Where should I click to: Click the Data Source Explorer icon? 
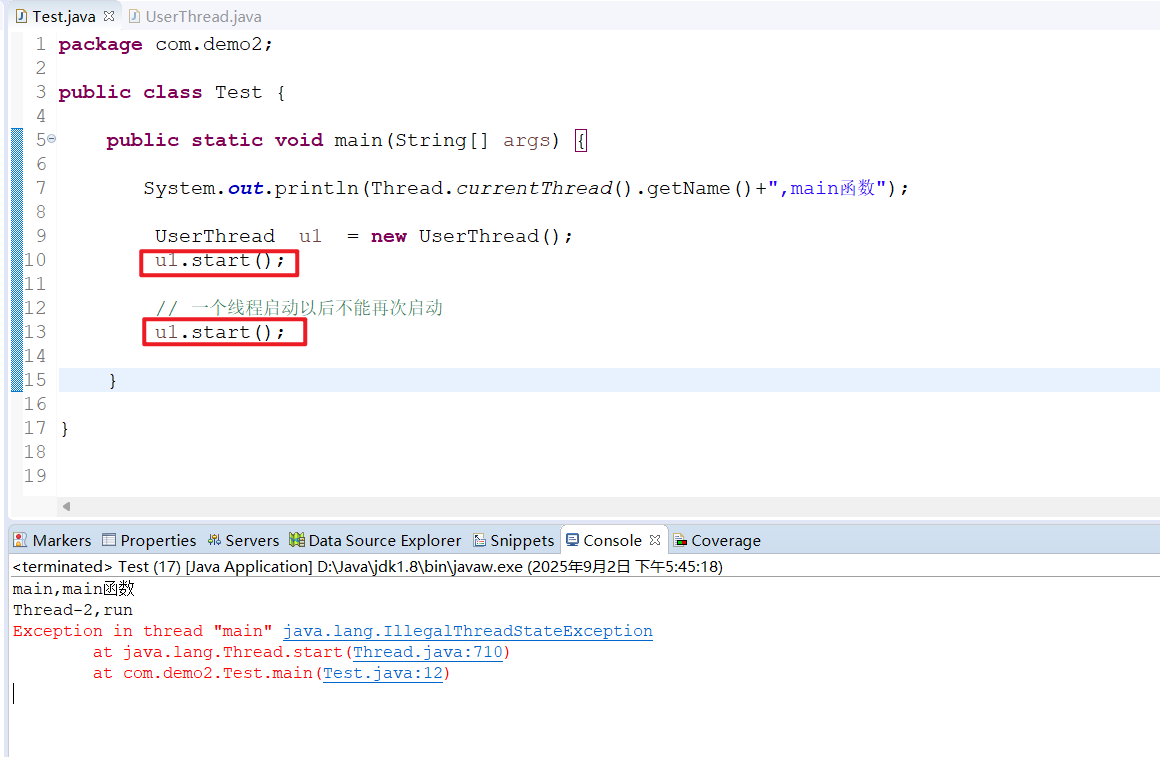point(297,539)
